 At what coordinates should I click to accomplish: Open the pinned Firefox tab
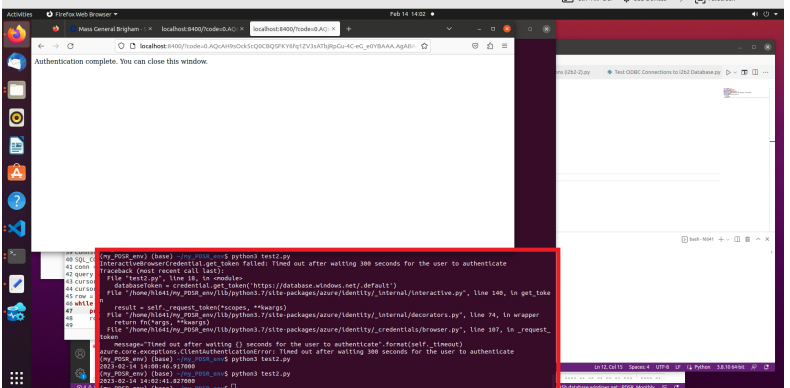(55, 29)
